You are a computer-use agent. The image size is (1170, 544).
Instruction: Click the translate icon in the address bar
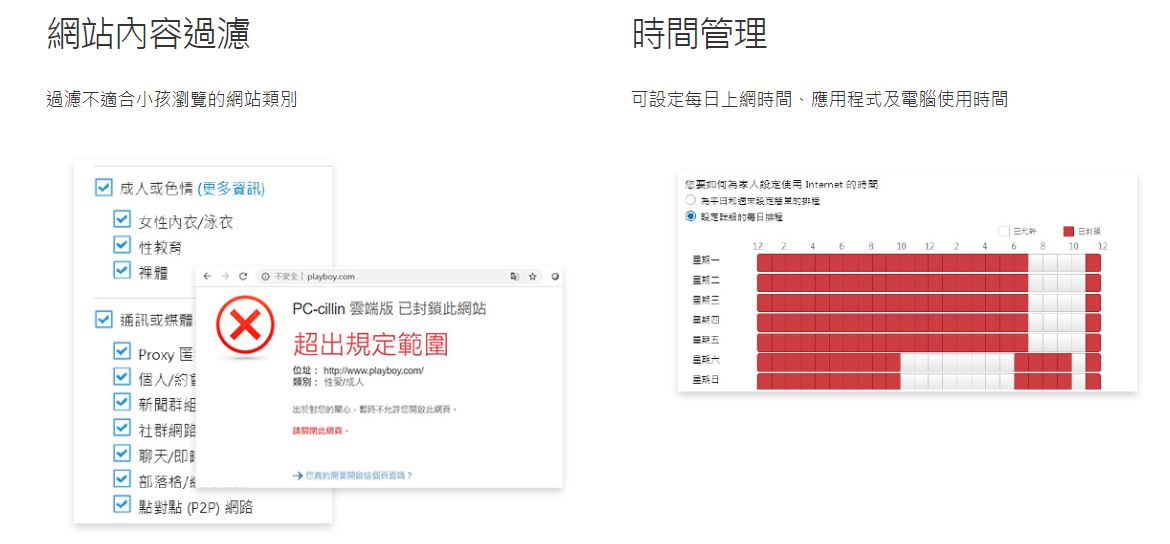(x=514, y=276)
